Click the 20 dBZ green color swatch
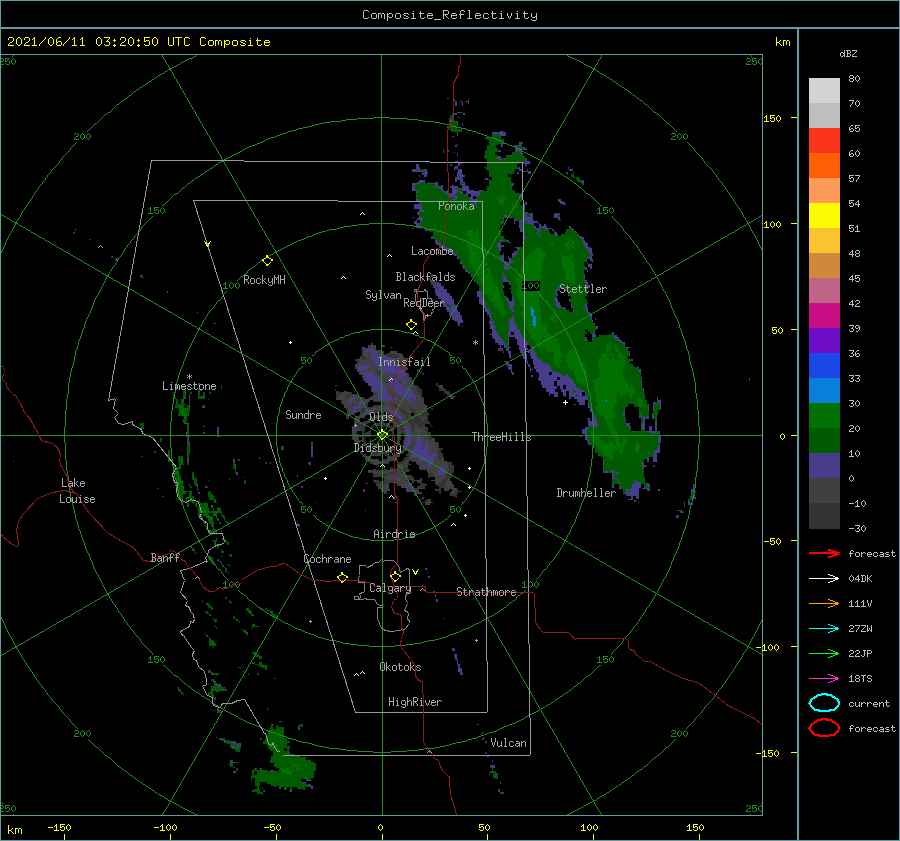The height and width of the screenshot is (841, 900). 824,416
